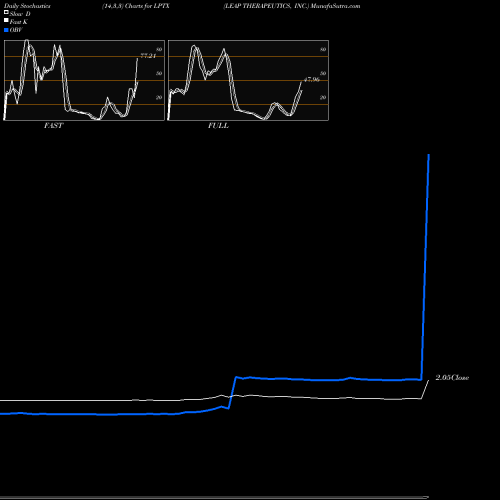The width and height of the screenshot is (500, 500).
Task: Click the FAST stochastic chart thumbnail
Action: tap(84, 80)
